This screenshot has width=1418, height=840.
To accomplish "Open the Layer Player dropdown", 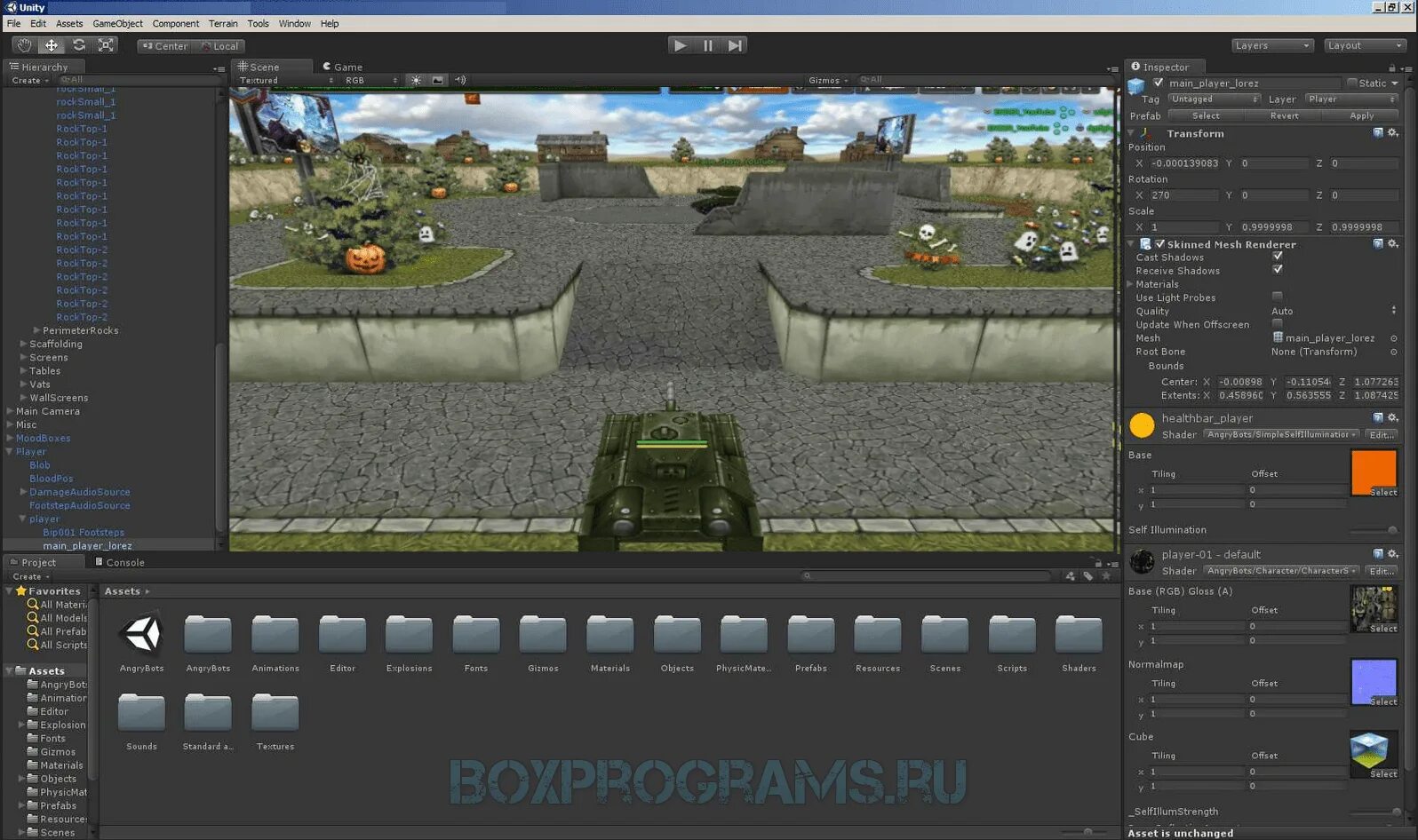I will 1352,99.
